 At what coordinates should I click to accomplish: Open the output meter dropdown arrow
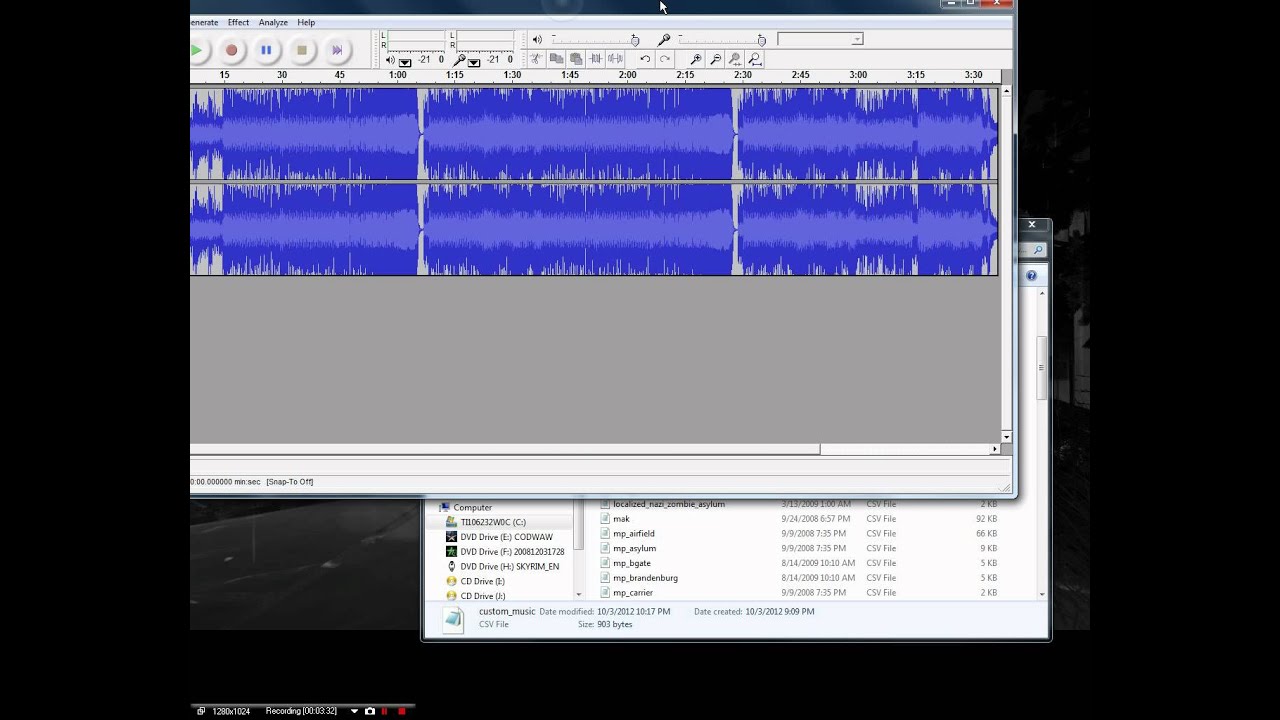[x=405, y=62]
